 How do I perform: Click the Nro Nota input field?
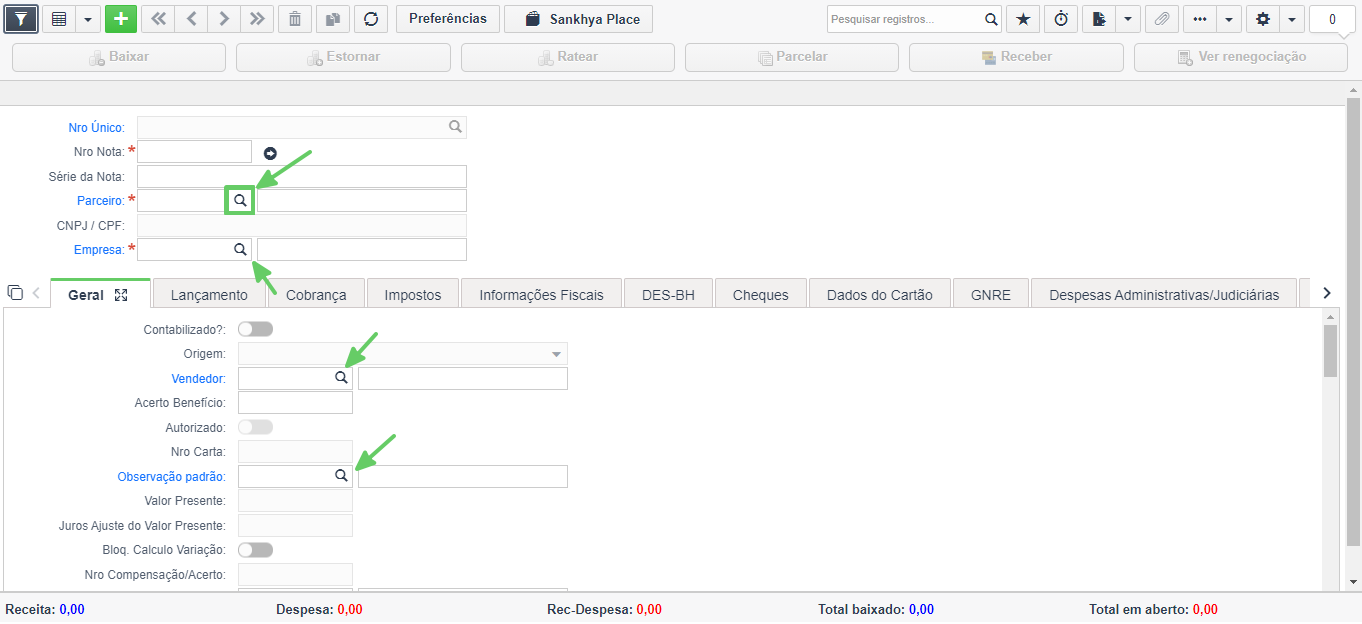[194, 151]
